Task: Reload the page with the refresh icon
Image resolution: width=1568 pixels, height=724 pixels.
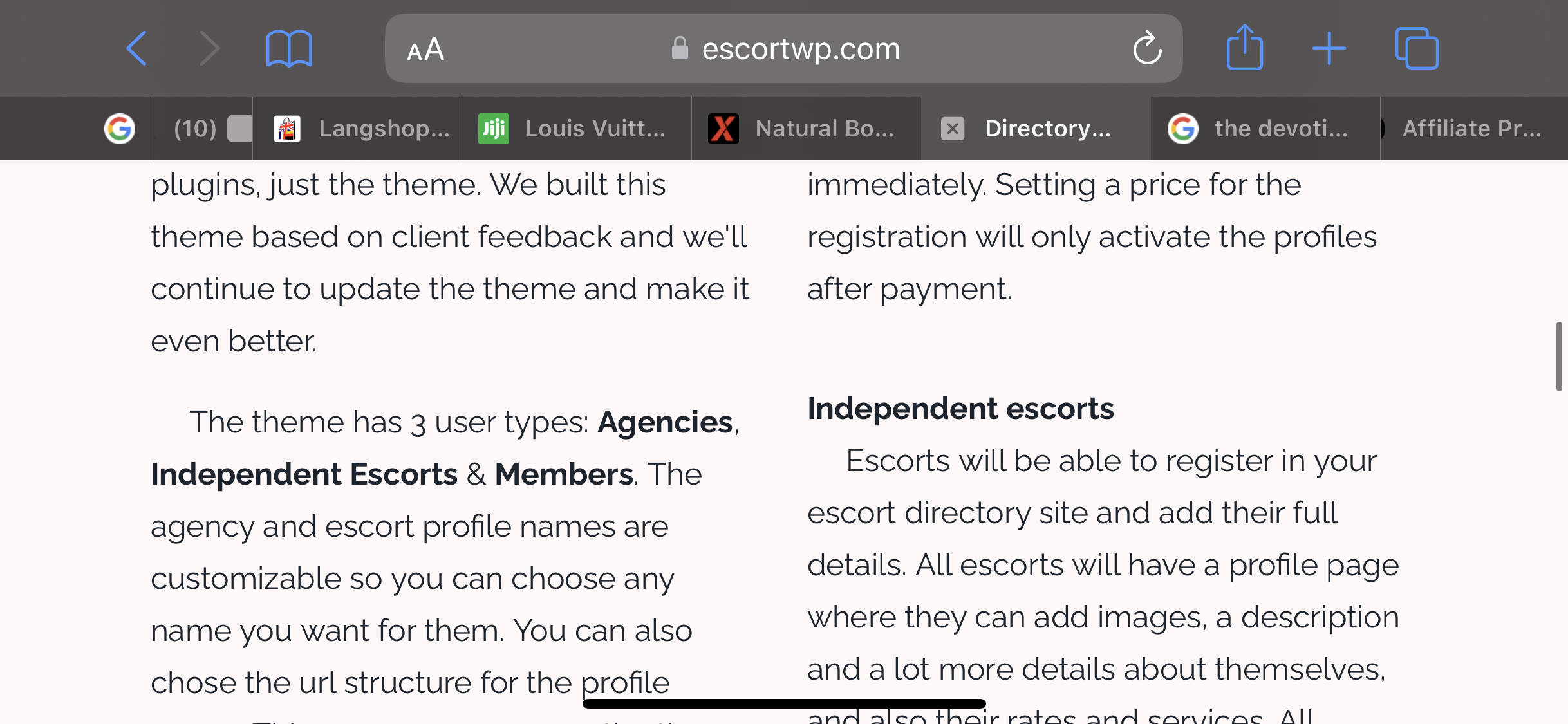Action: click(x=1147, y=48)
